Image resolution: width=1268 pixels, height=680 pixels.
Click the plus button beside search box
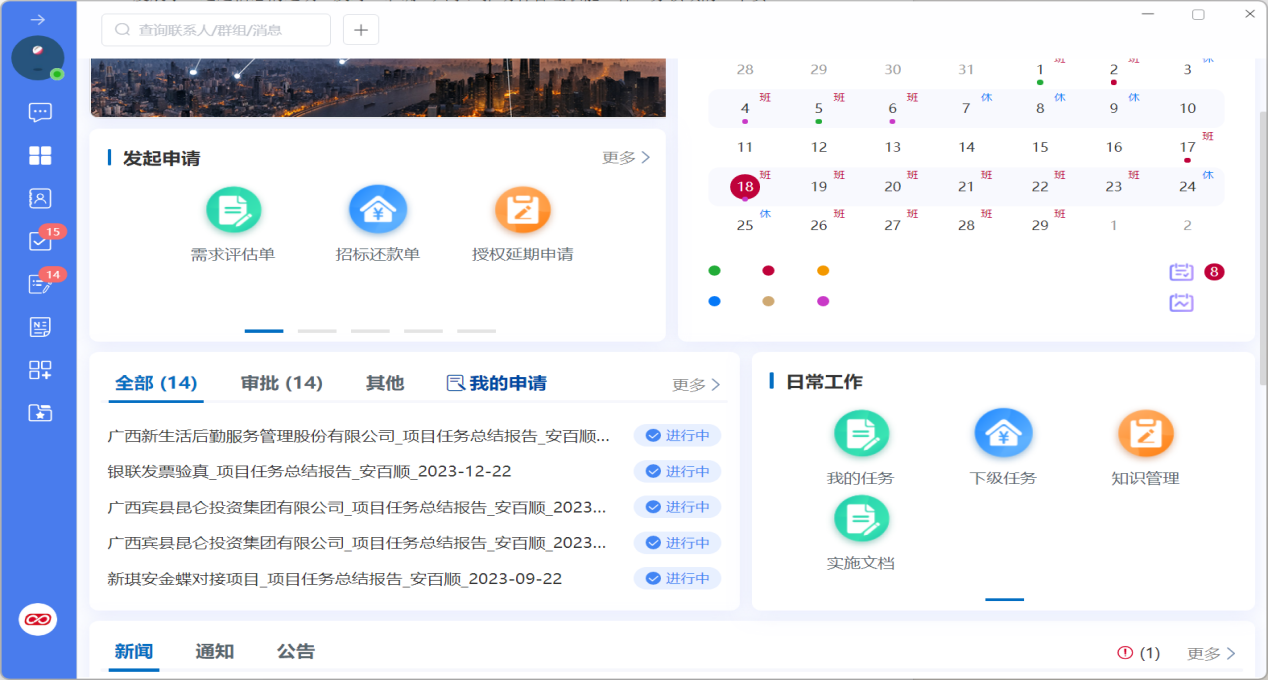(x=361, y=30)
